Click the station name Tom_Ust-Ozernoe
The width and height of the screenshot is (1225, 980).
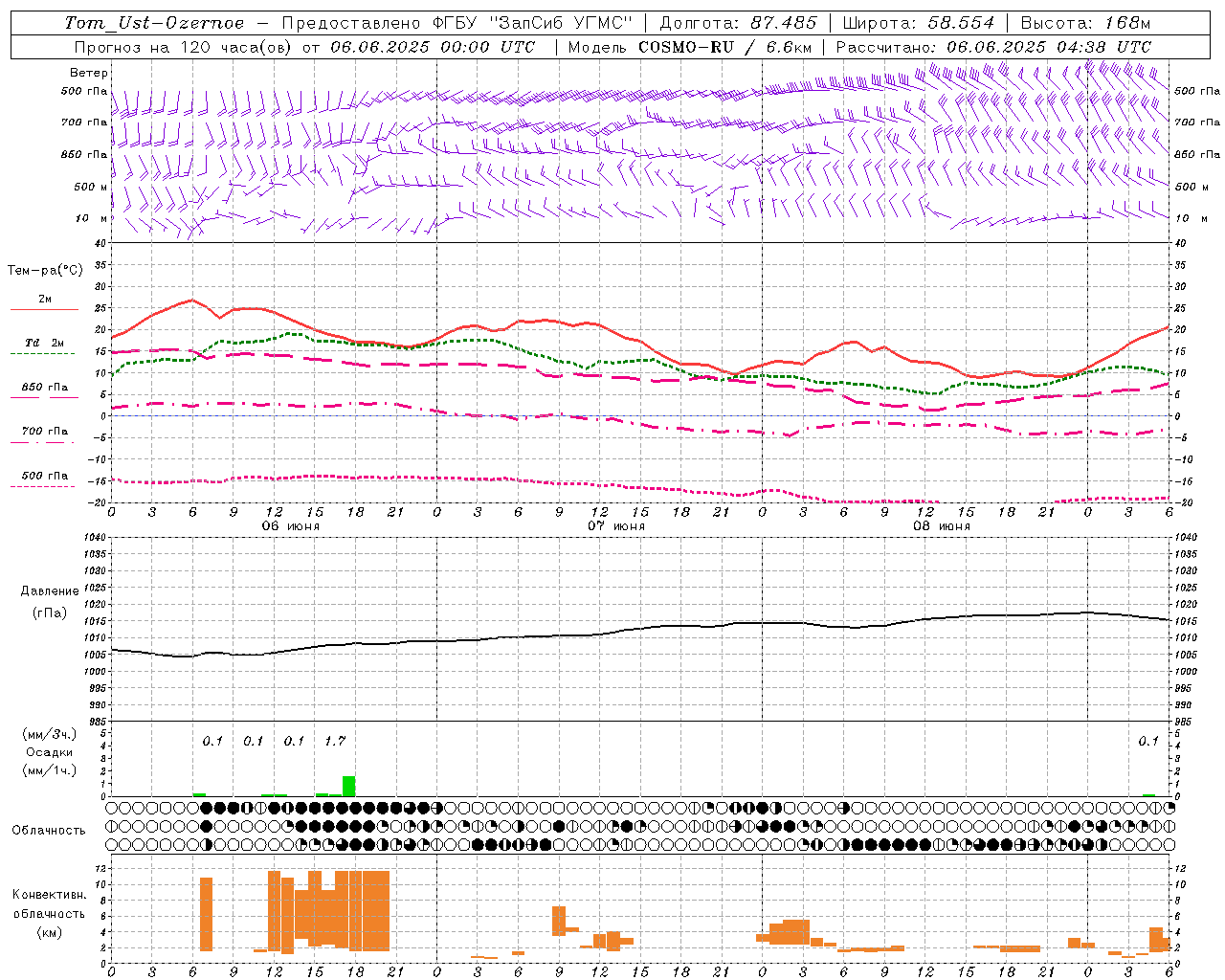tap(155, 23)
